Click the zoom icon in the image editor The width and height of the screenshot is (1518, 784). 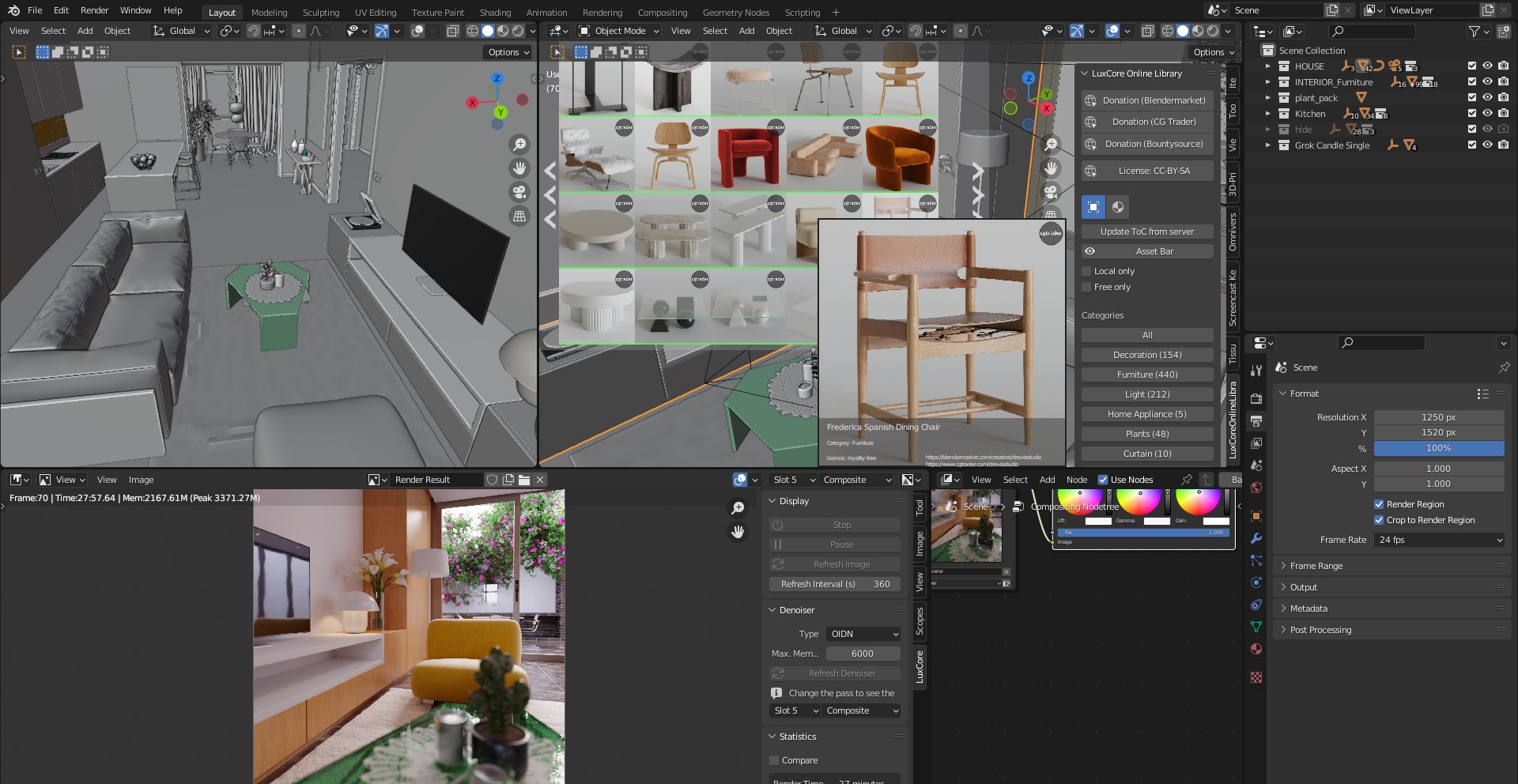[x=738, y=508]
